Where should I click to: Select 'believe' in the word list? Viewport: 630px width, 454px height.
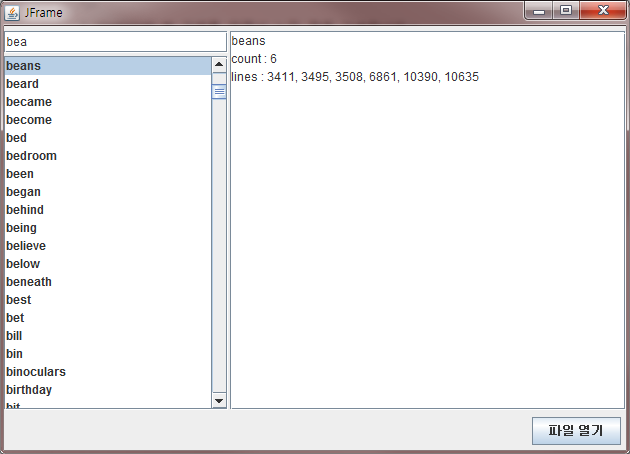[x=108, y=246]
